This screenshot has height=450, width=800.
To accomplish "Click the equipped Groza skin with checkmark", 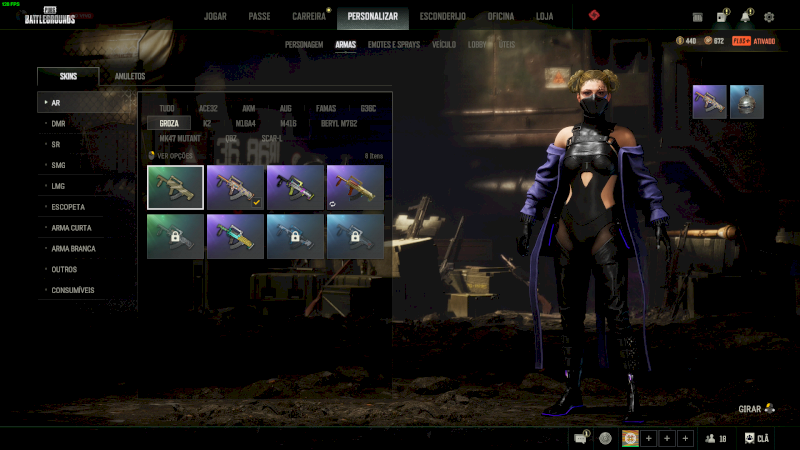I will 235,187.
